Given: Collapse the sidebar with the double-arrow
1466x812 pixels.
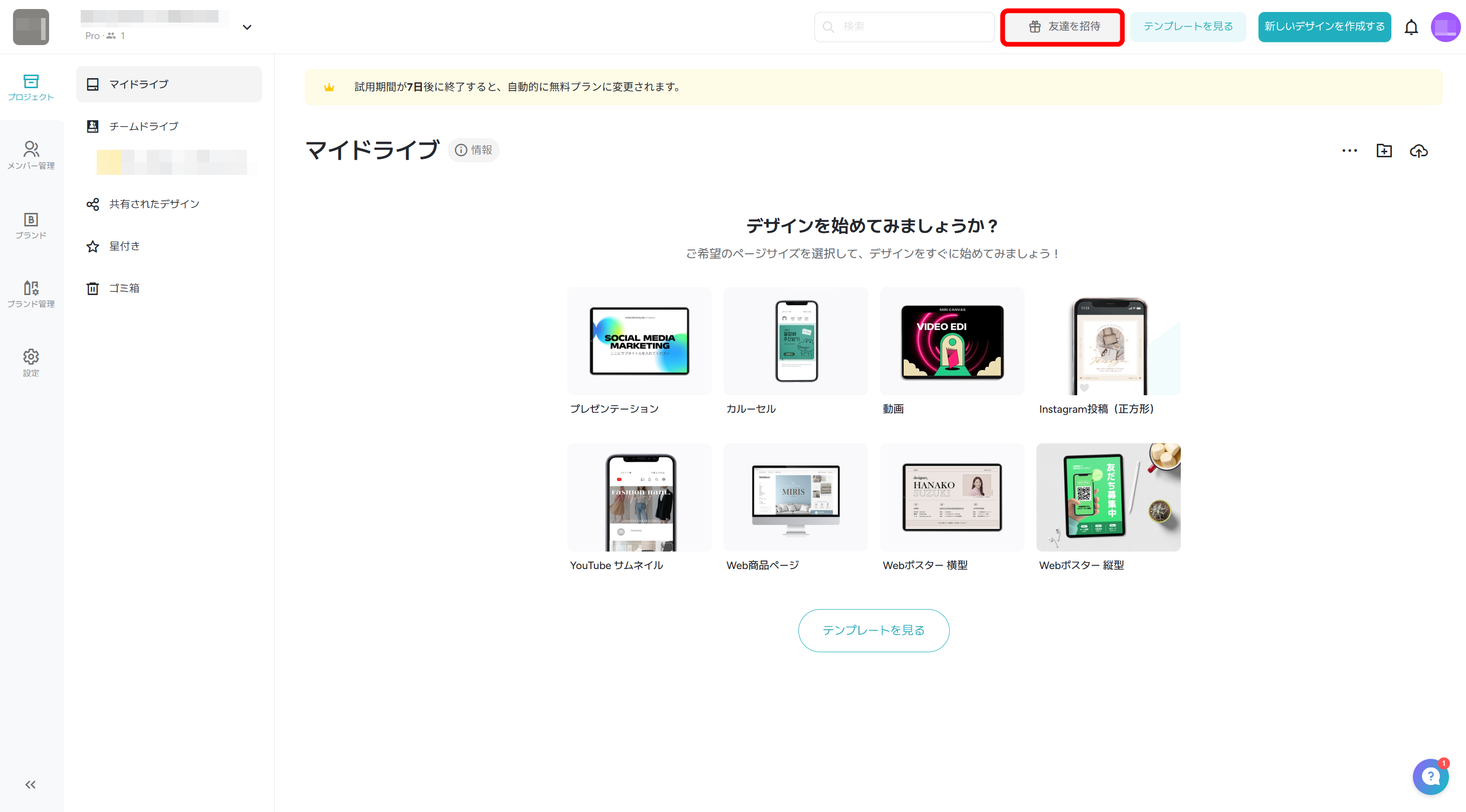Looking at the screenshot, I should (31, 785).
